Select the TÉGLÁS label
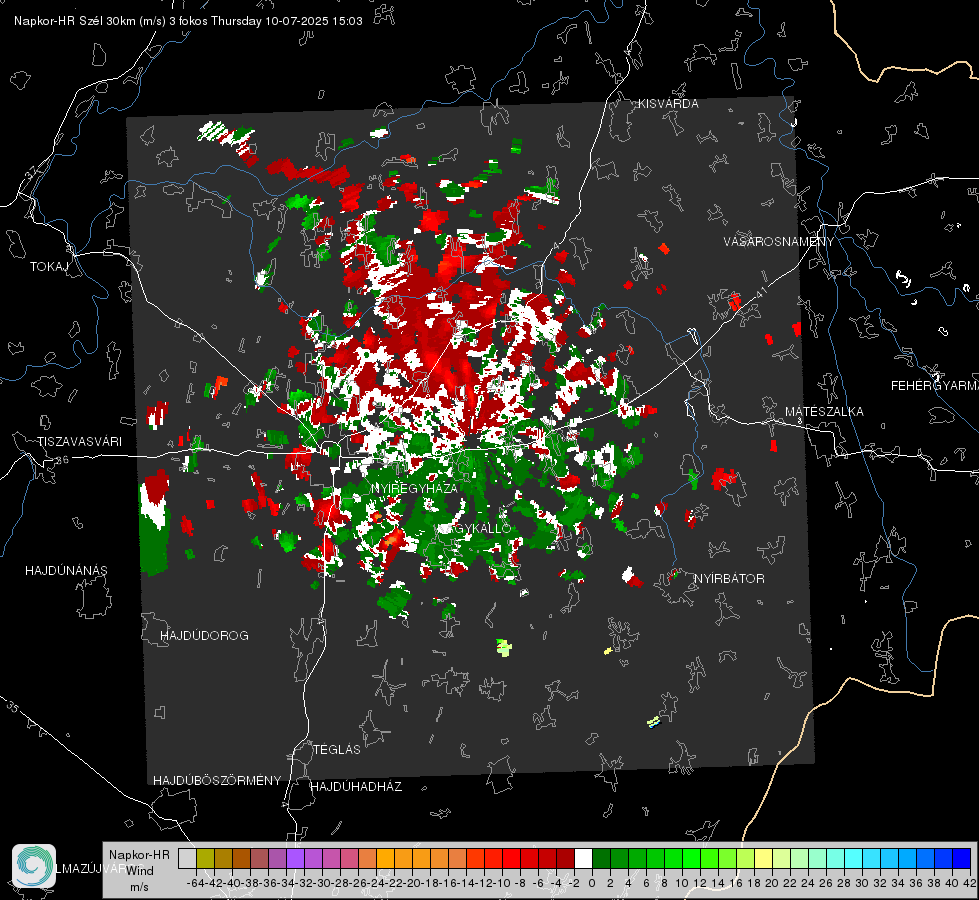This screenshot has height=900, width=979. pos(337,749)
